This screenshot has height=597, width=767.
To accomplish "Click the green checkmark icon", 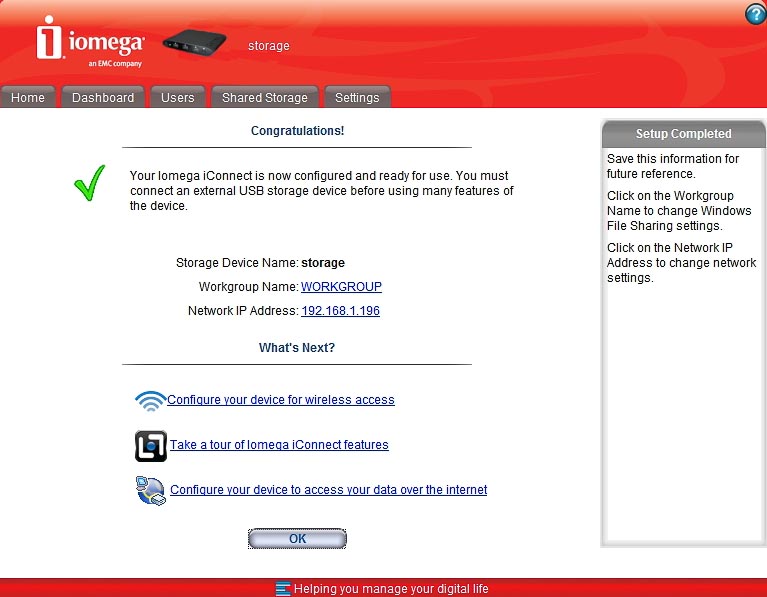I will pos(90,184).
